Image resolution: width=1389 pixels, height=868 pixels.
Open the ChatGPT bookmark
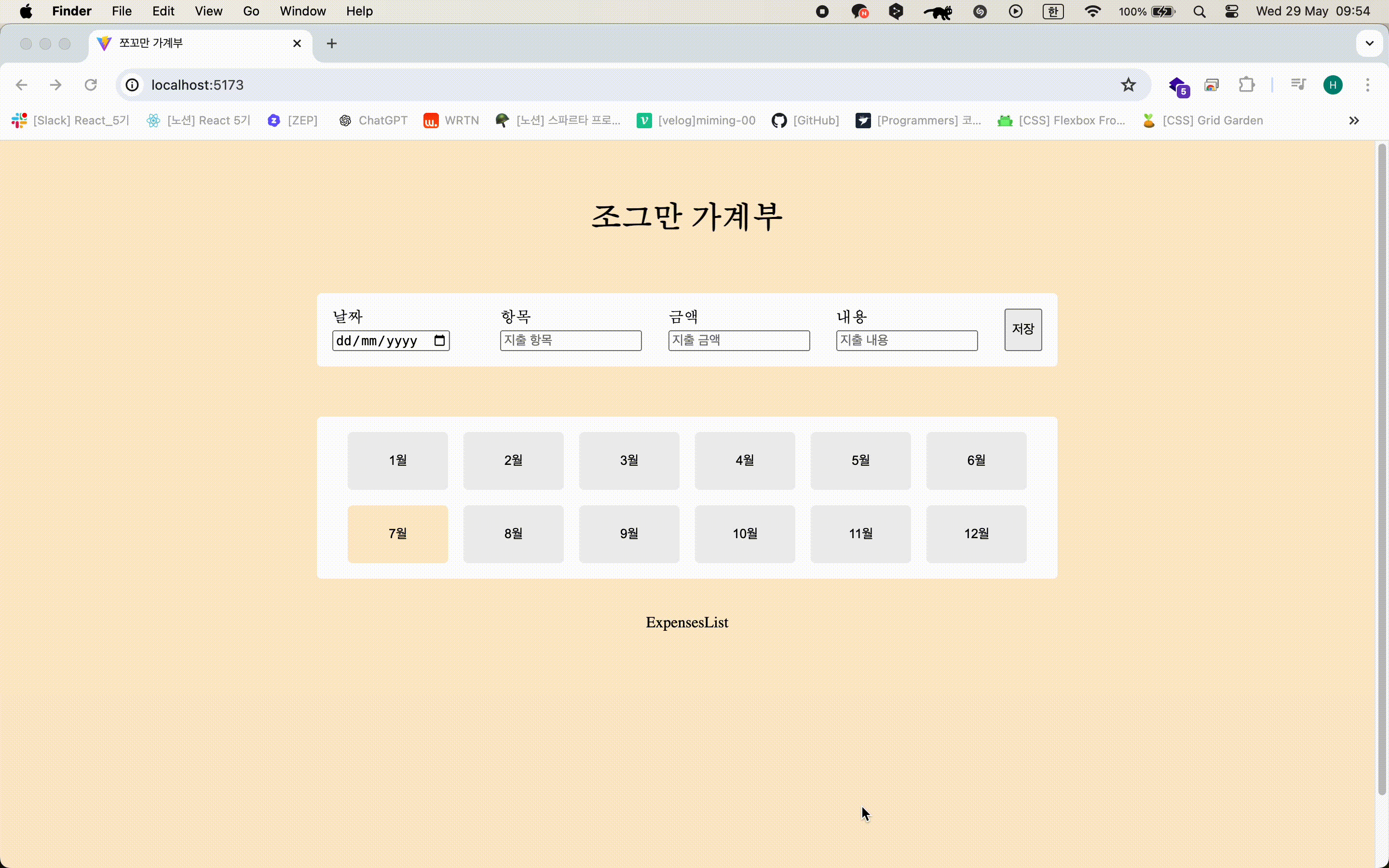tap(372, 121)
